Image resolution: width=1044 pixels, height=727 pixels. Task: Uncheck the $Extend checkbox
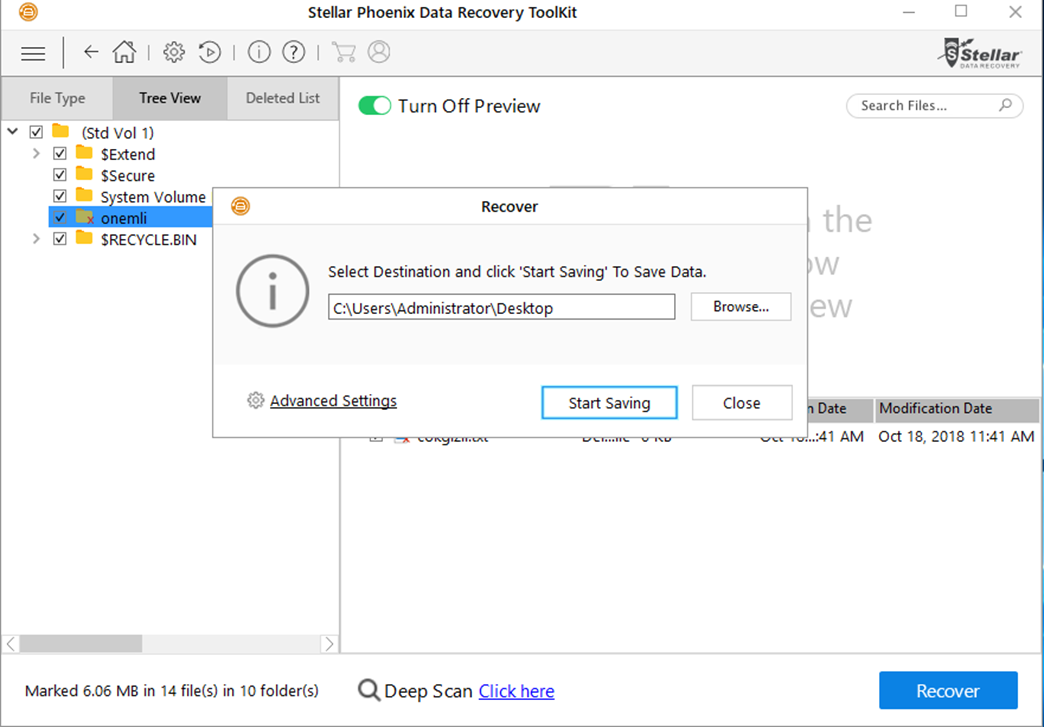(60, 154)
